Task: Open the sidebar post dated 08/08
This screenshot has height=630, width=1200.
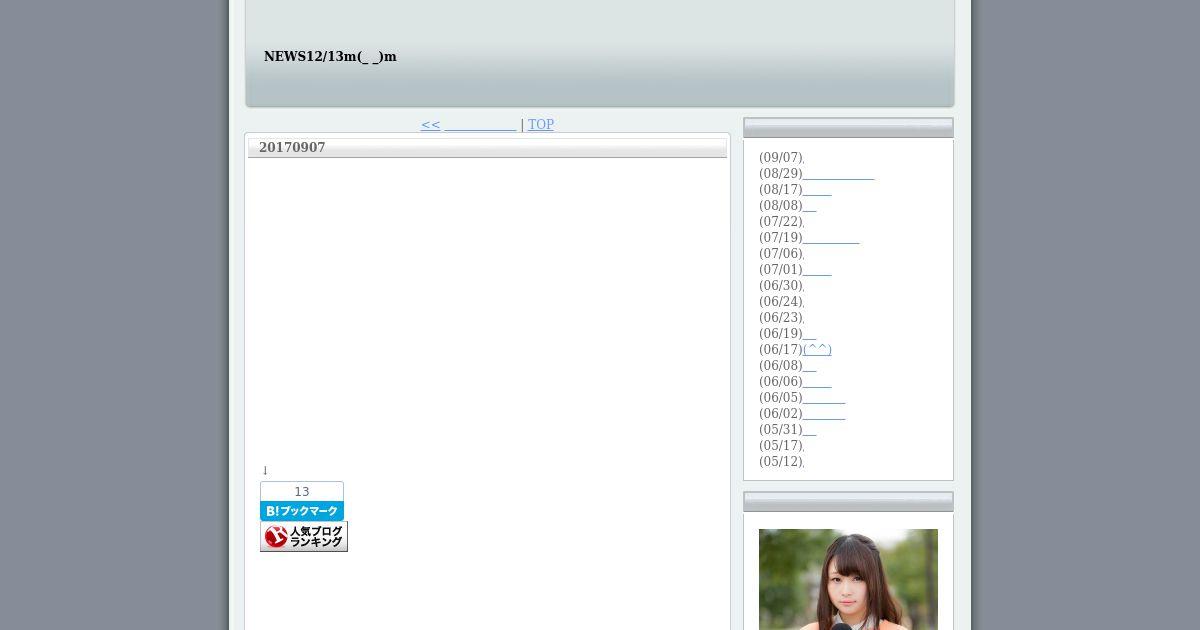Action: click(x=810, y=206)
